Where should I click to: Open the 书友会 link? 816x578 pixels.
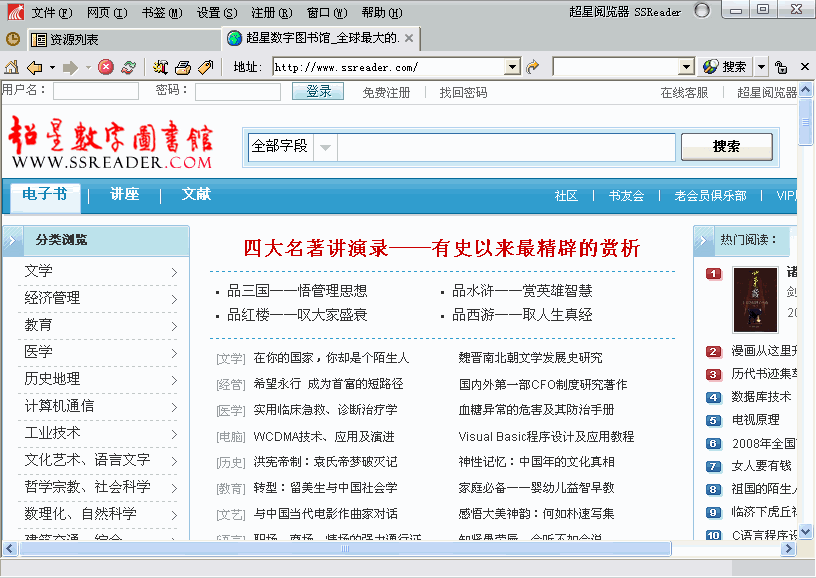(x=626, y=196)
